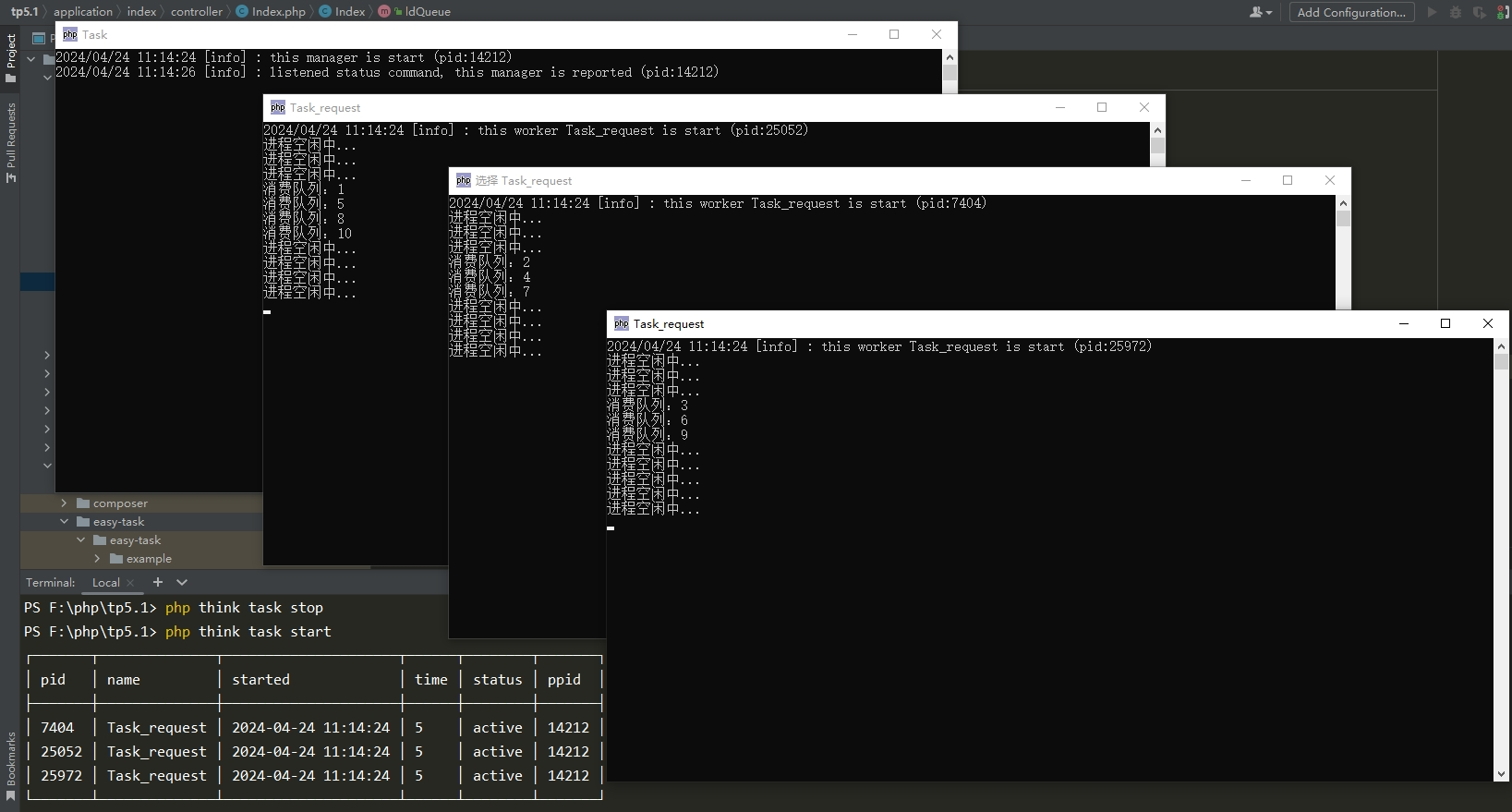Switch to the Local terminal tab

coord(105,582)
